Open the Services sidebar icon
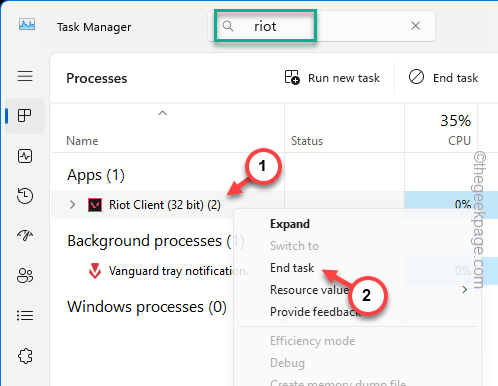The height and width of the screenshot is (386, 498). (25, 356)
